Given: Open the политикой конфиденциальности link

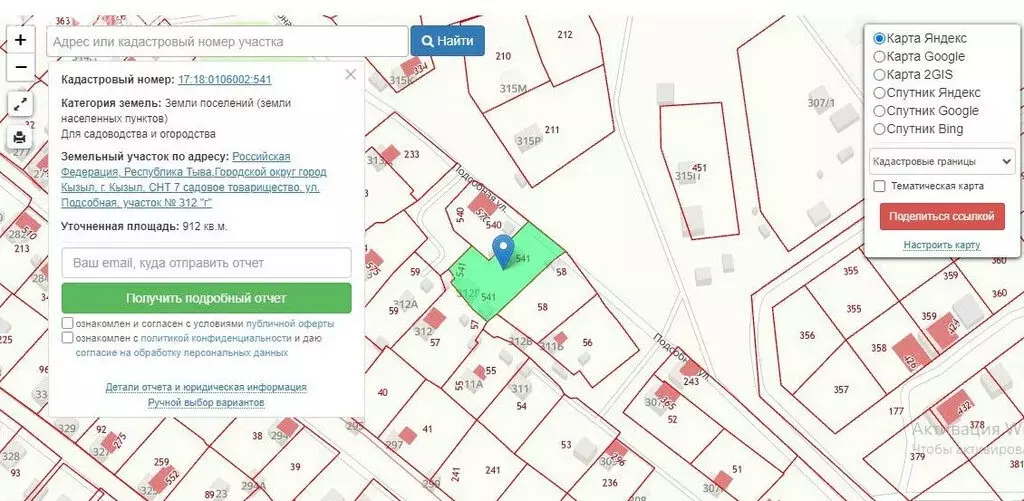Looking at the screenshot, I should [x=216, y=338].
